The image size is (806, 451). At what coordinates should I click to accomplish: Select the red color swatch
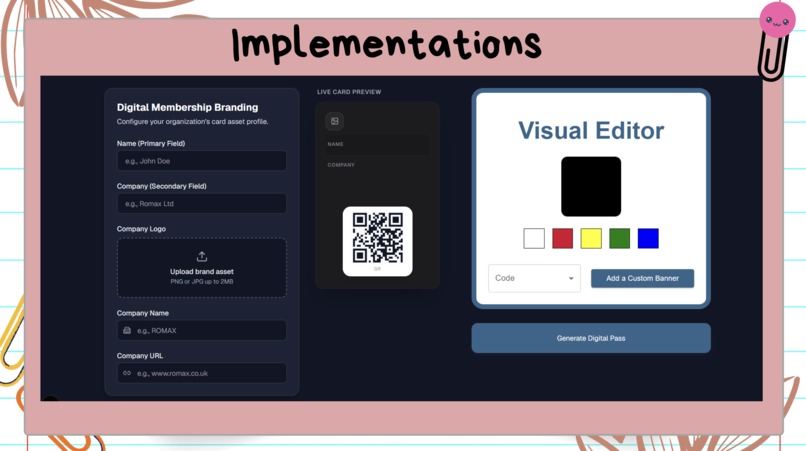[562, 239]
